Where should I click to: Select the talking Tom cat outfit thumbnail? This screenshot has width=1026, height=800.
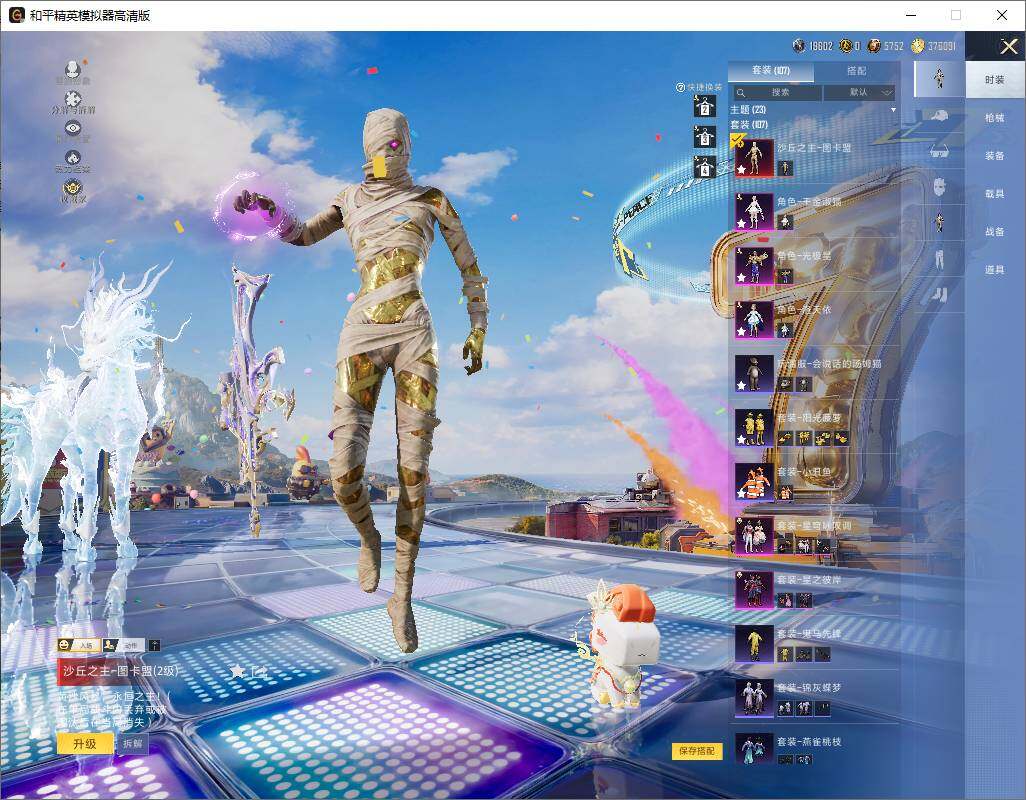pyautogui.click(x=754, y=374)
